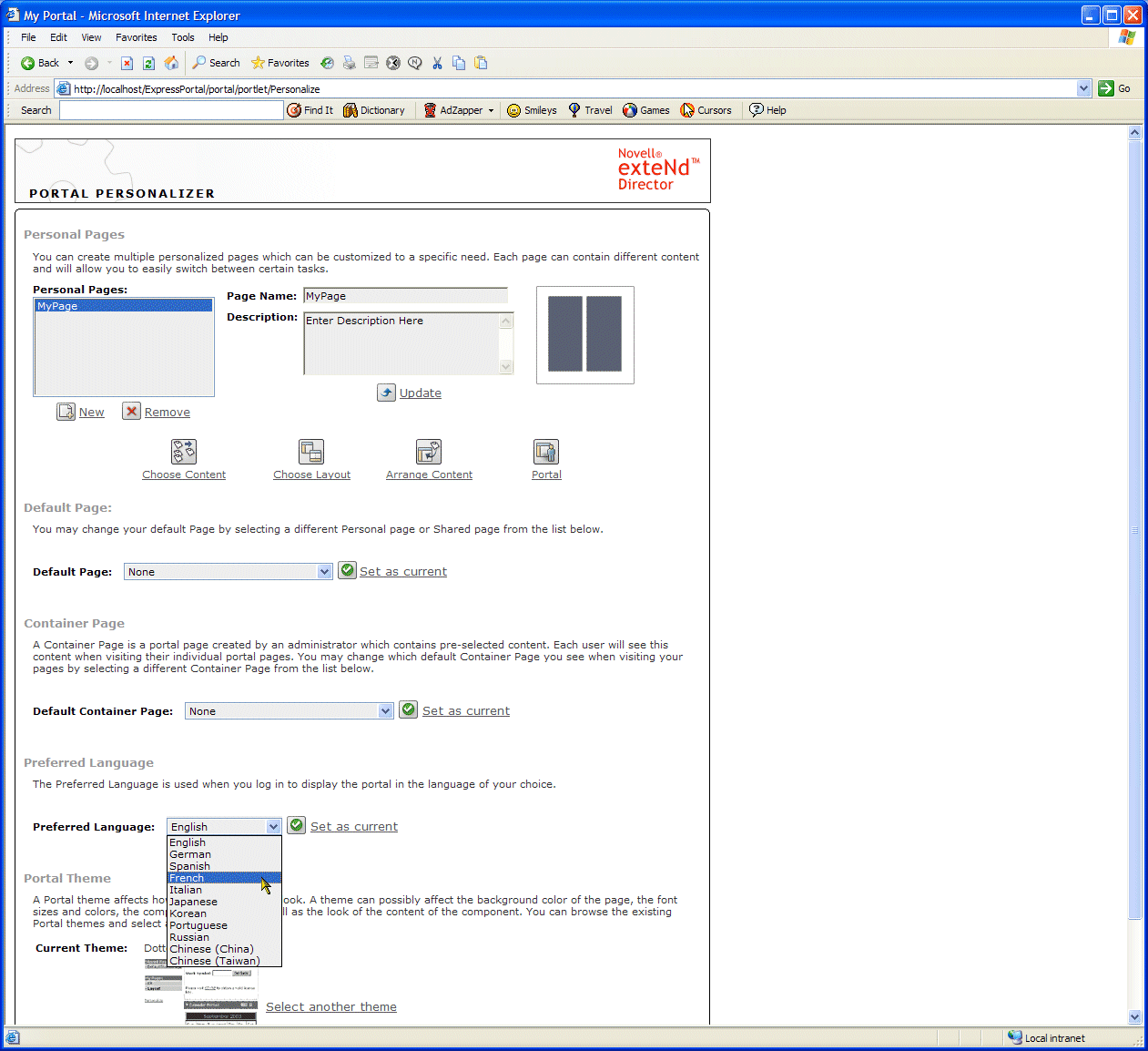Click the Remove page link
Viewport: 1148px width, 1051px height.
(x=167, y=413)
